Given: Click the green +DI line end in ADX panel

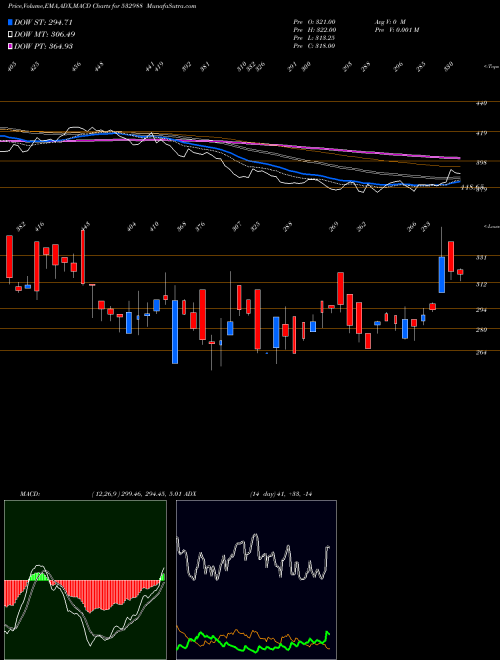Looking at the screenshot, I should pyautogui.click(x=328, y=633).
